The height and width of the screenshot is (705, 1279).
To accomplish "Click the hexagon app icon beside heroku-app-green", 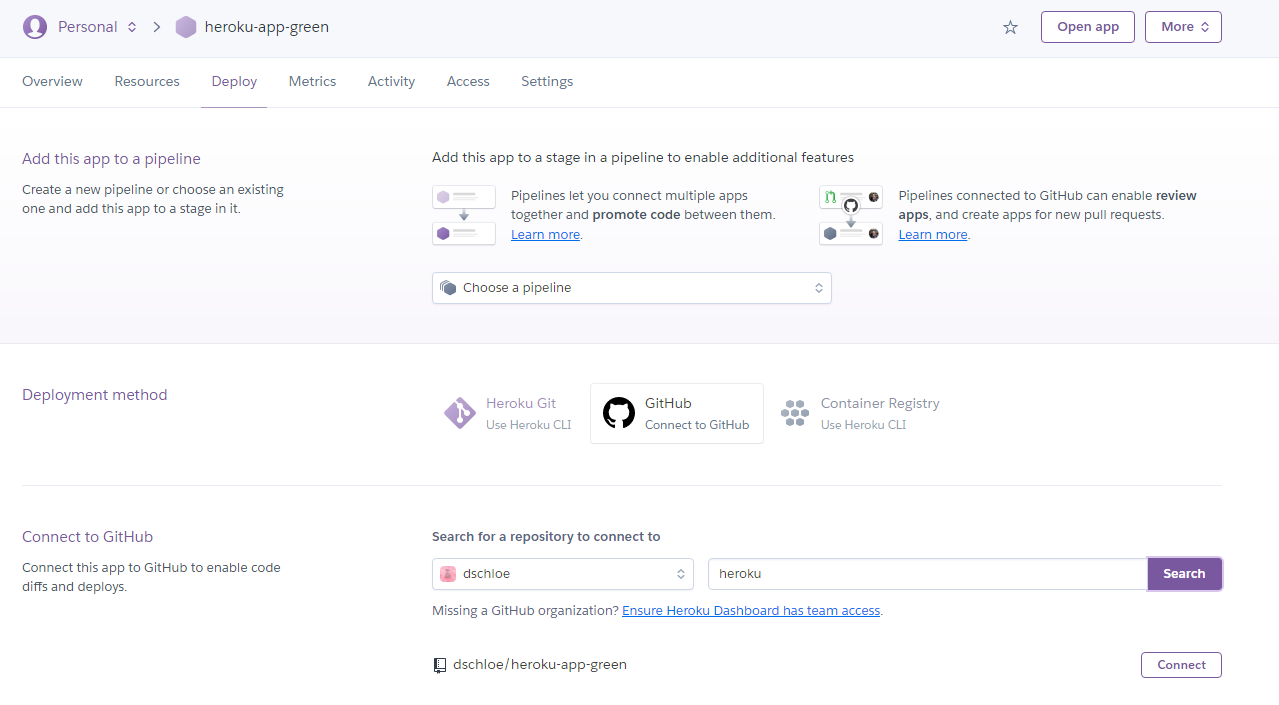I will point(186,27).
